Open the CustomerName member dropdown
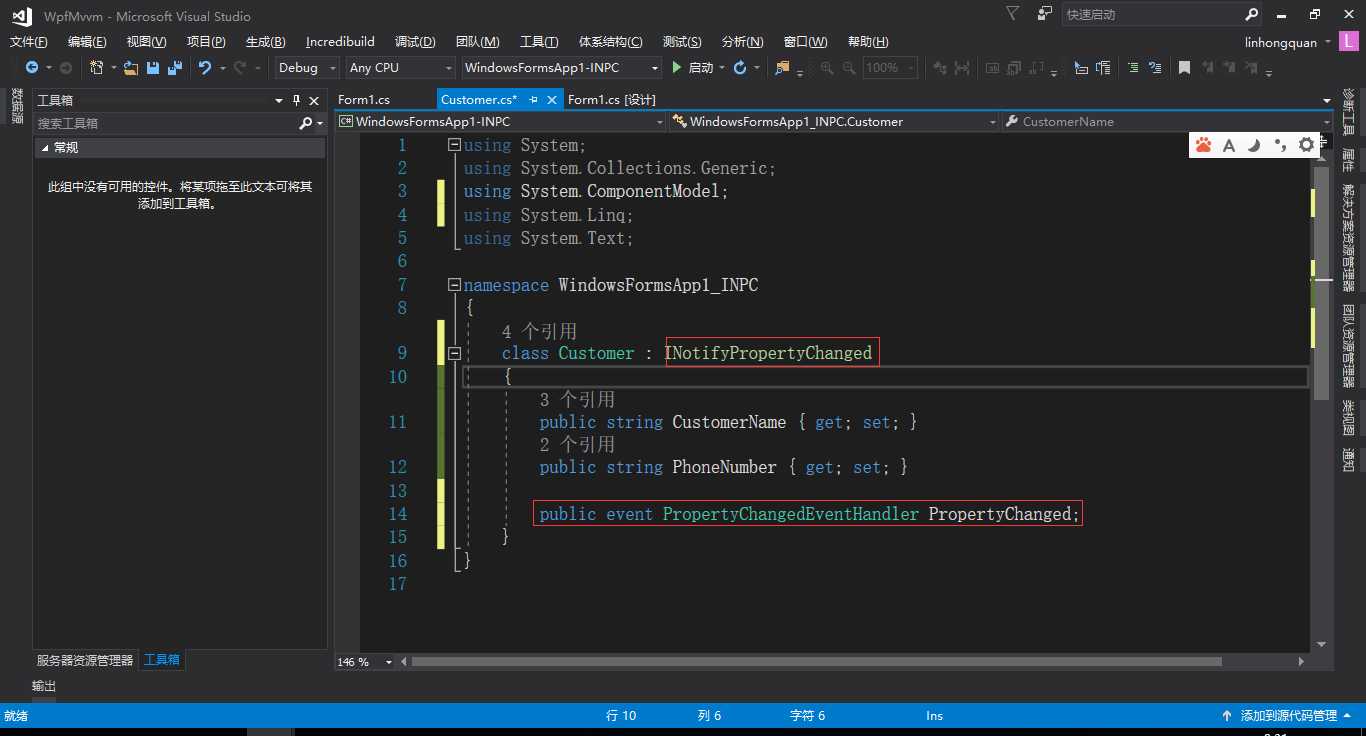 (1168, 121)
